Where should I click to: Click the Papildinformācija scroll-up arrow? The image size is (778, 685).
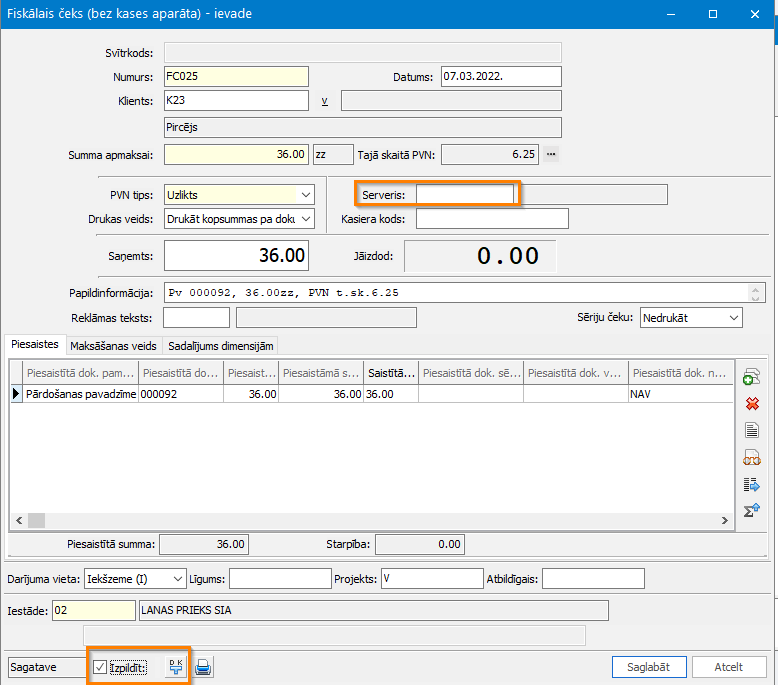(755, 290)
